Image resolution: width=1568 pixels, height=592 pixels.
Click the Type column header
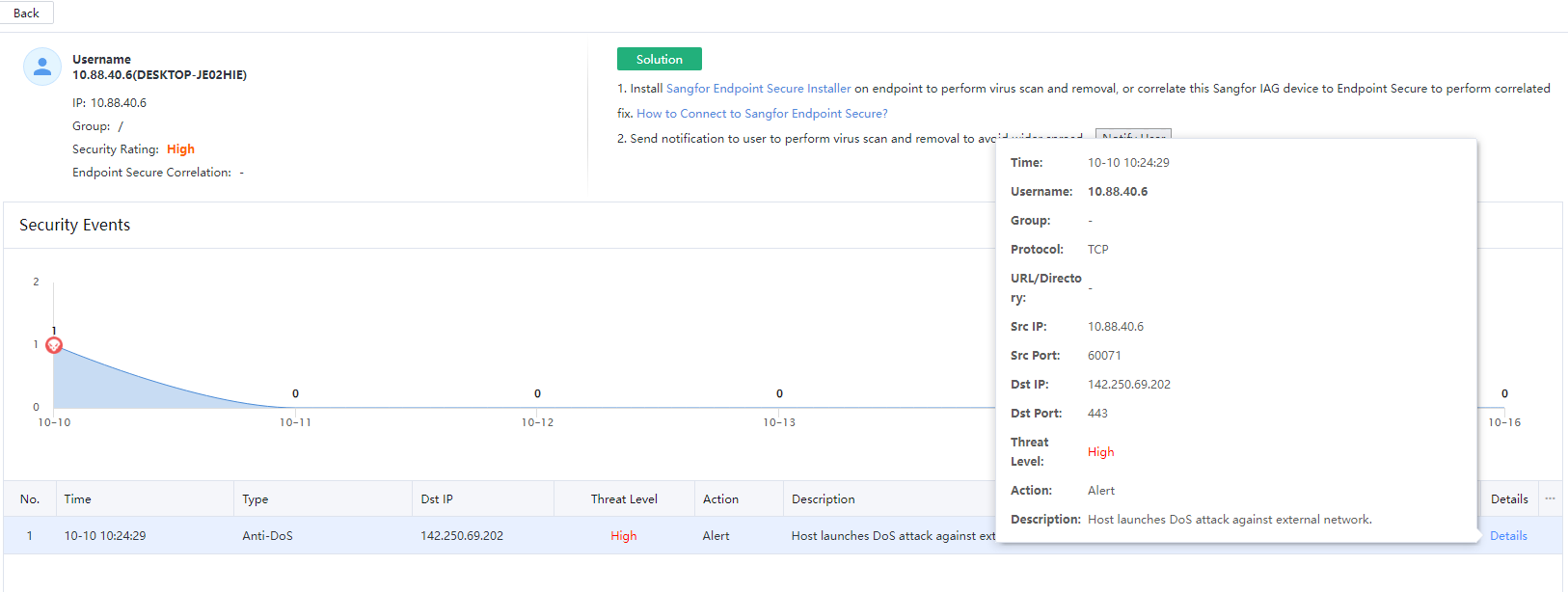256,499
